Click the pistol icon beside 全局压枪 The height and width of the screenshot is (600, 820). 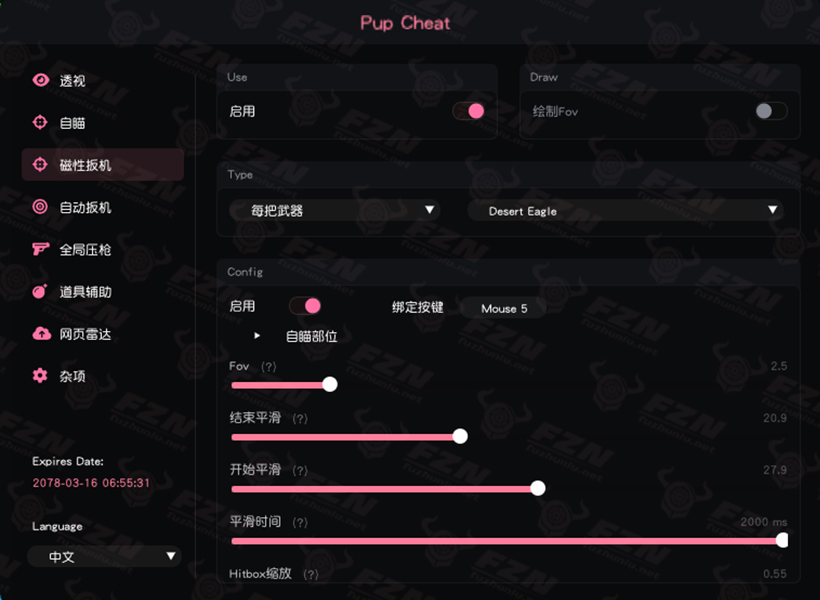pos(41,249)
